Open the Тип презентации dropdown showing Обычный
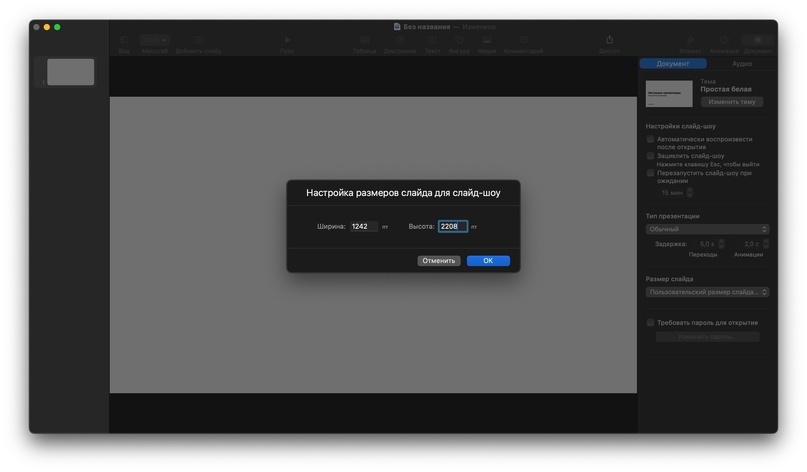 pyautogui.click(x=707, y=229)
